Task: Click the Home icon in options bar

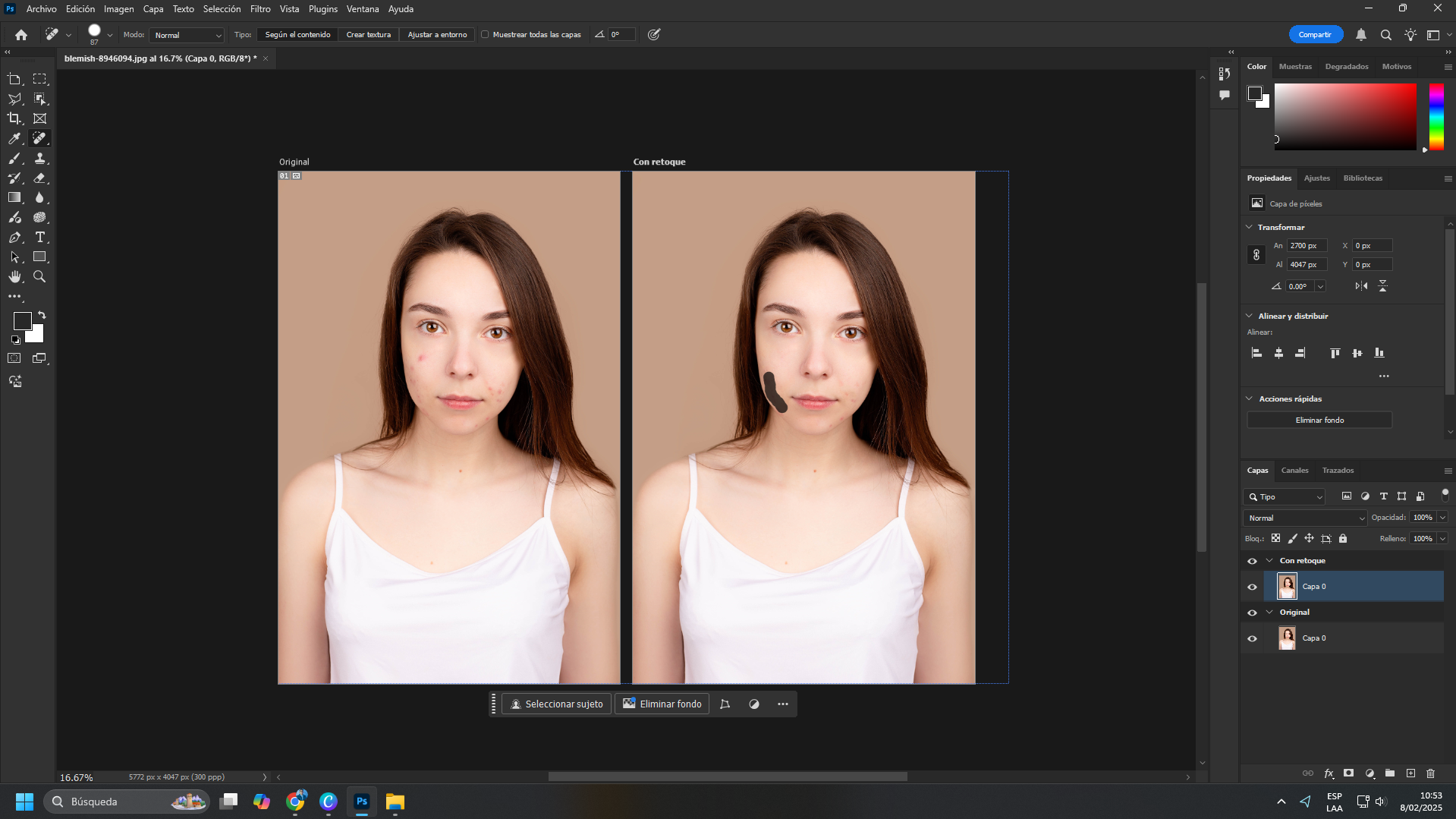Action: [x=21, y=34]
